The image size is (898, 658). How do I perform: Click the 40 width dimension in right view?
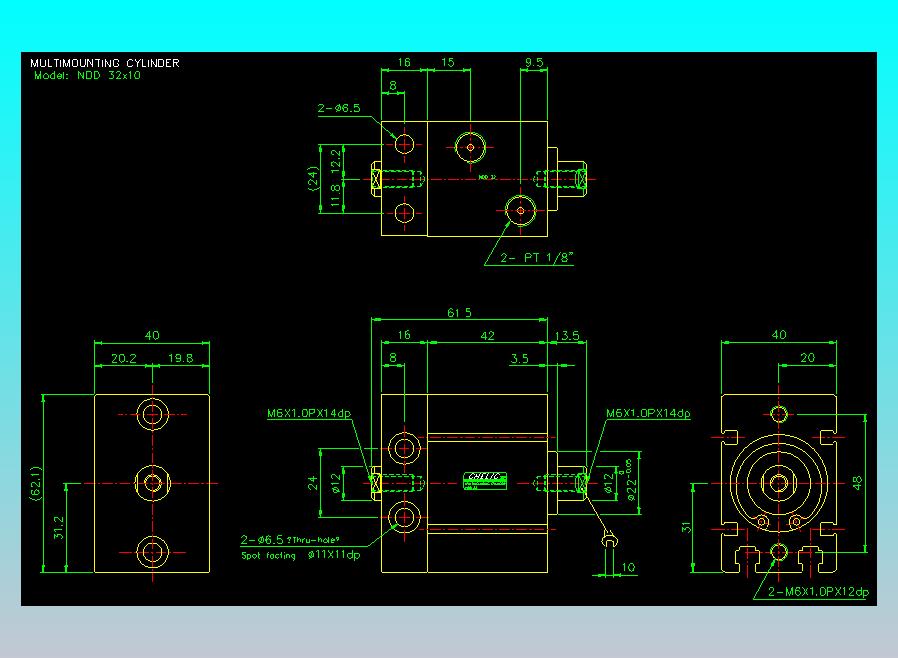[x=779, y=334]
